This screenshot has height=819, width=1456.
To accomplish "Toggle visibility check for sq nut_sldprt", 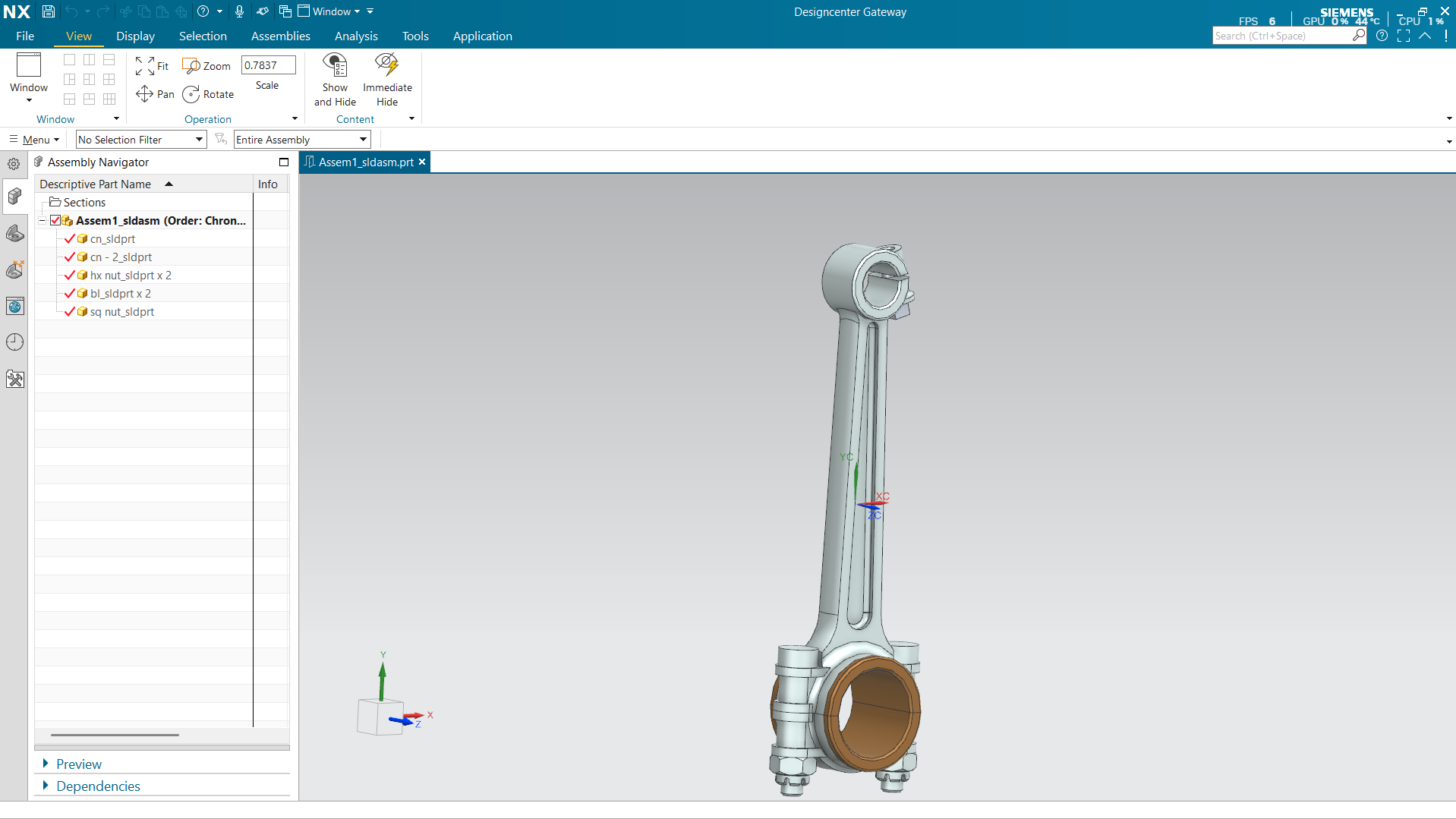I will pos(70,312).
